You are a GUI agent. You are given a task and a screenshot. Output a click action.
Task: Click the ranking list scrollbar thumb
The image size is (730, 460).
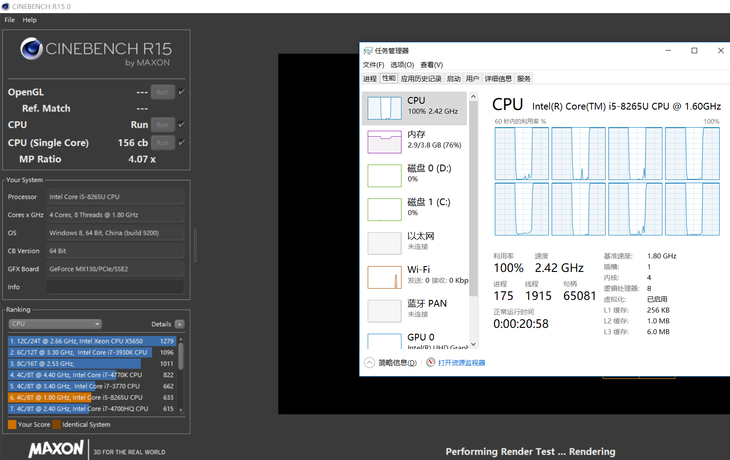181,356
